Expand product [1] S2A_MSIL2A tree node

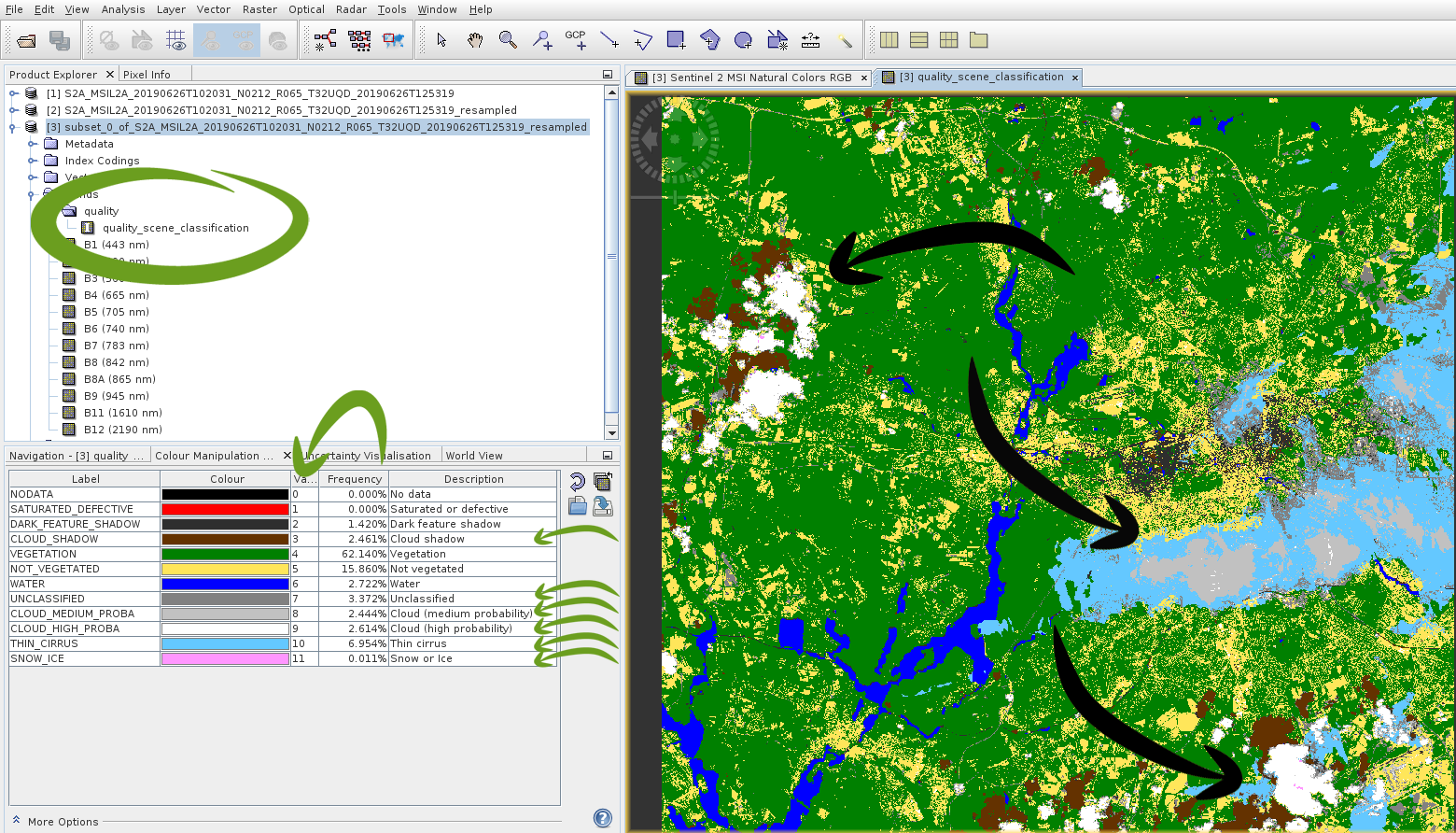pyautogui.click(x=14, y=93)
